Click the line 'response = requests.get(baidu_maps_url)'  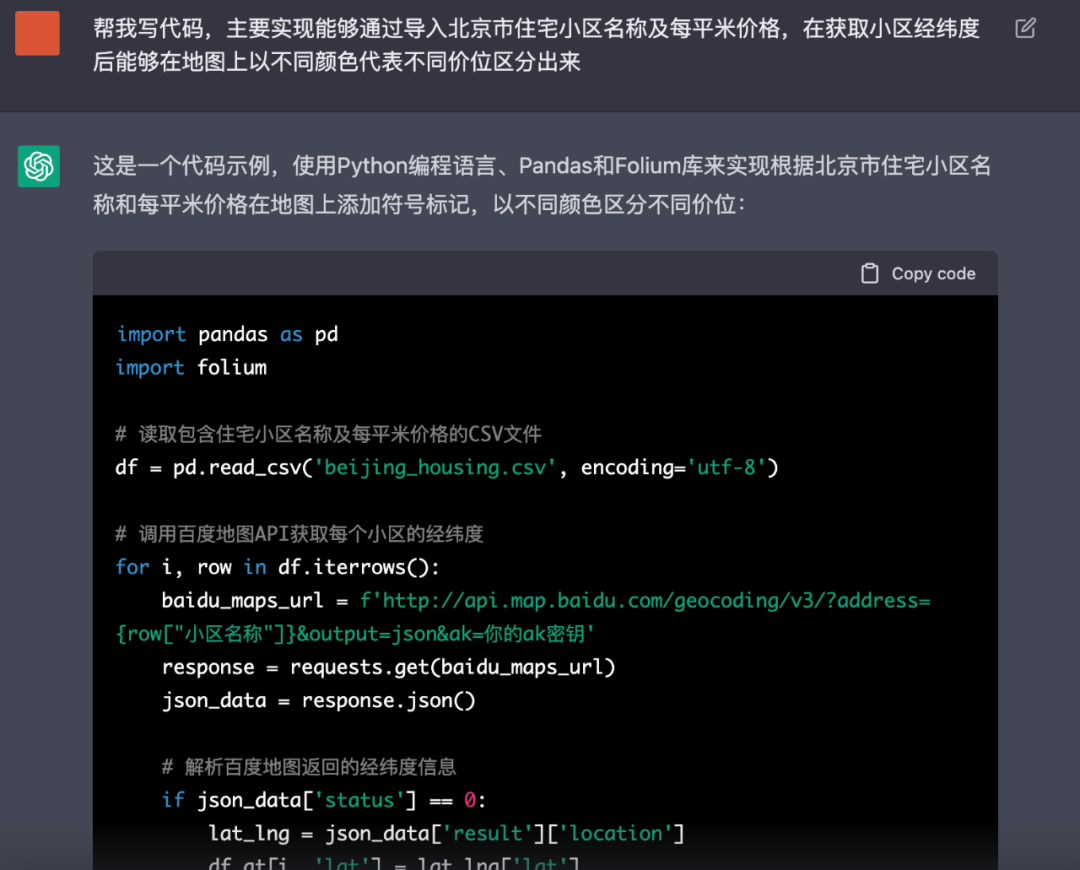coord(388,667)
